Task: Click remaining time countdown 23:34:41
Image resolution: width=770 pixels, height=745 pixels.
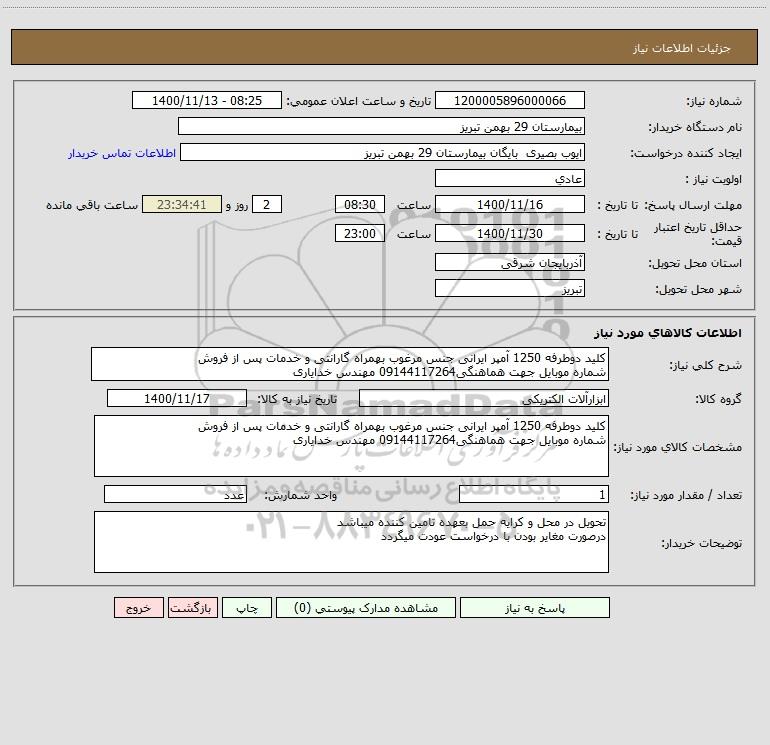Action: [x=182, y=204]
